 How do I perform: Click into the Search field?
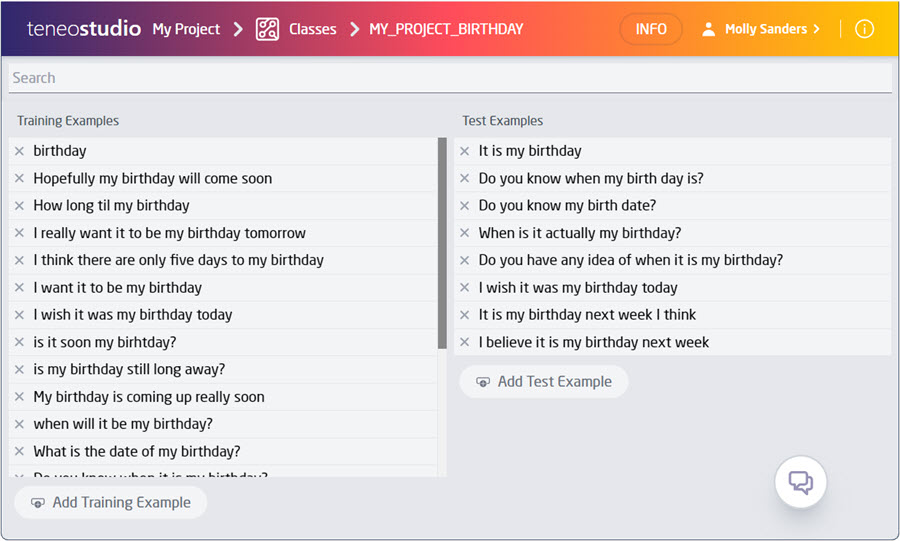click(449, 78)
